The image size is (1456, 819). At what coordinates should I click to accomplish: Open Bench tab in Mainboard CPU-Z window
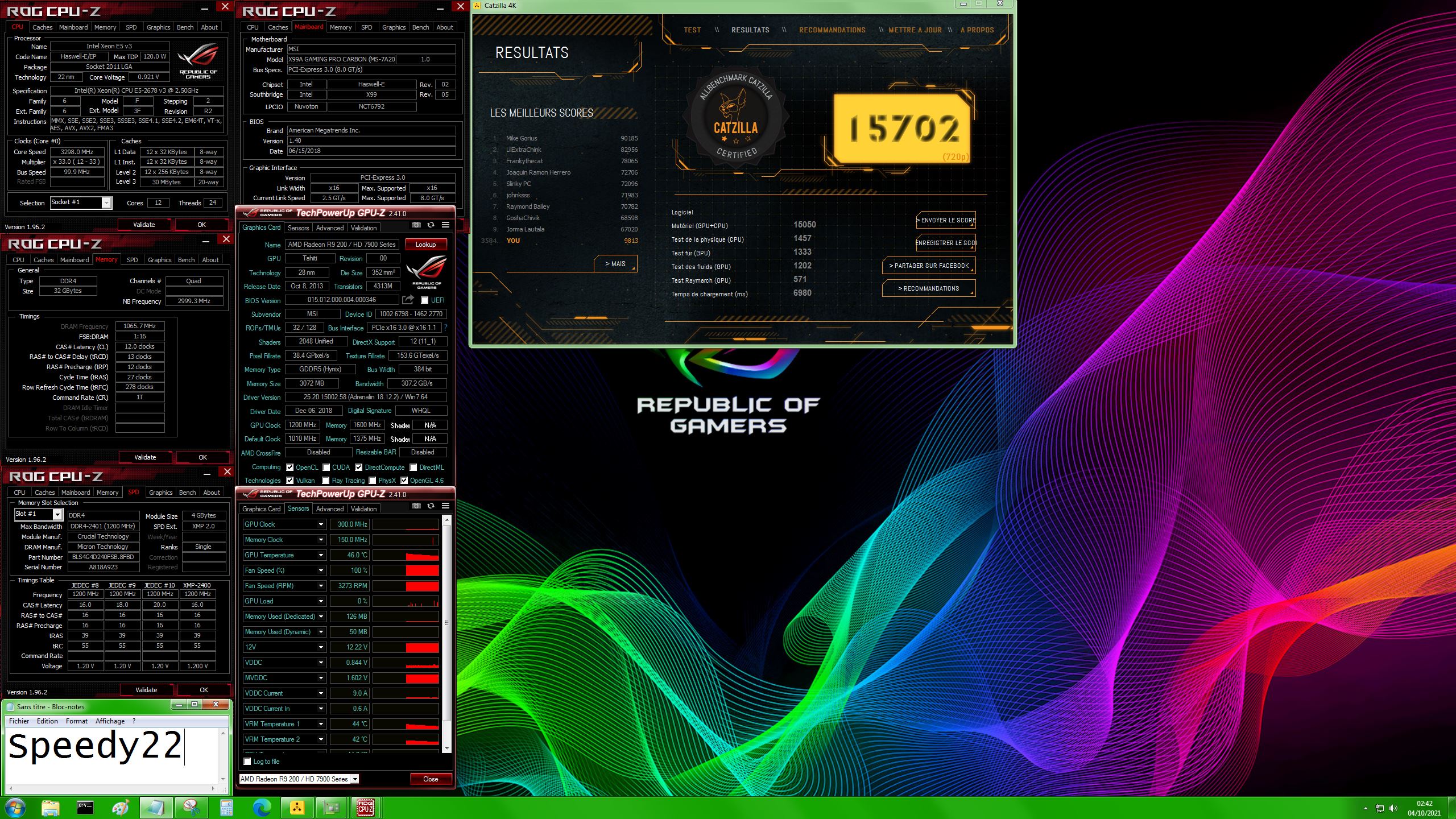point(420,27)
